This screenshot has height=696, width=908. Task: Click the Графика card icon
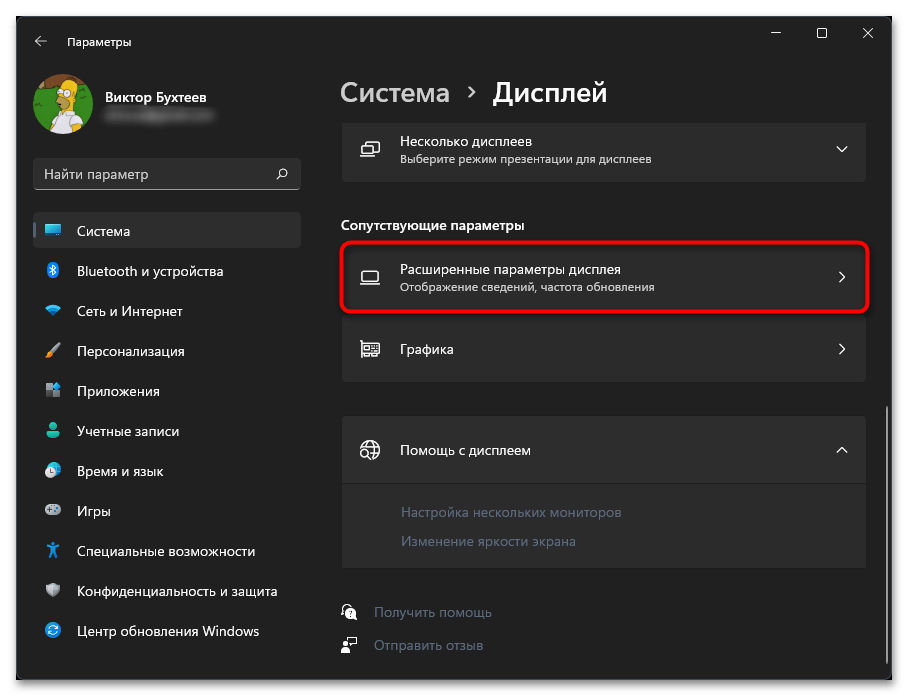tap(370, 349)
